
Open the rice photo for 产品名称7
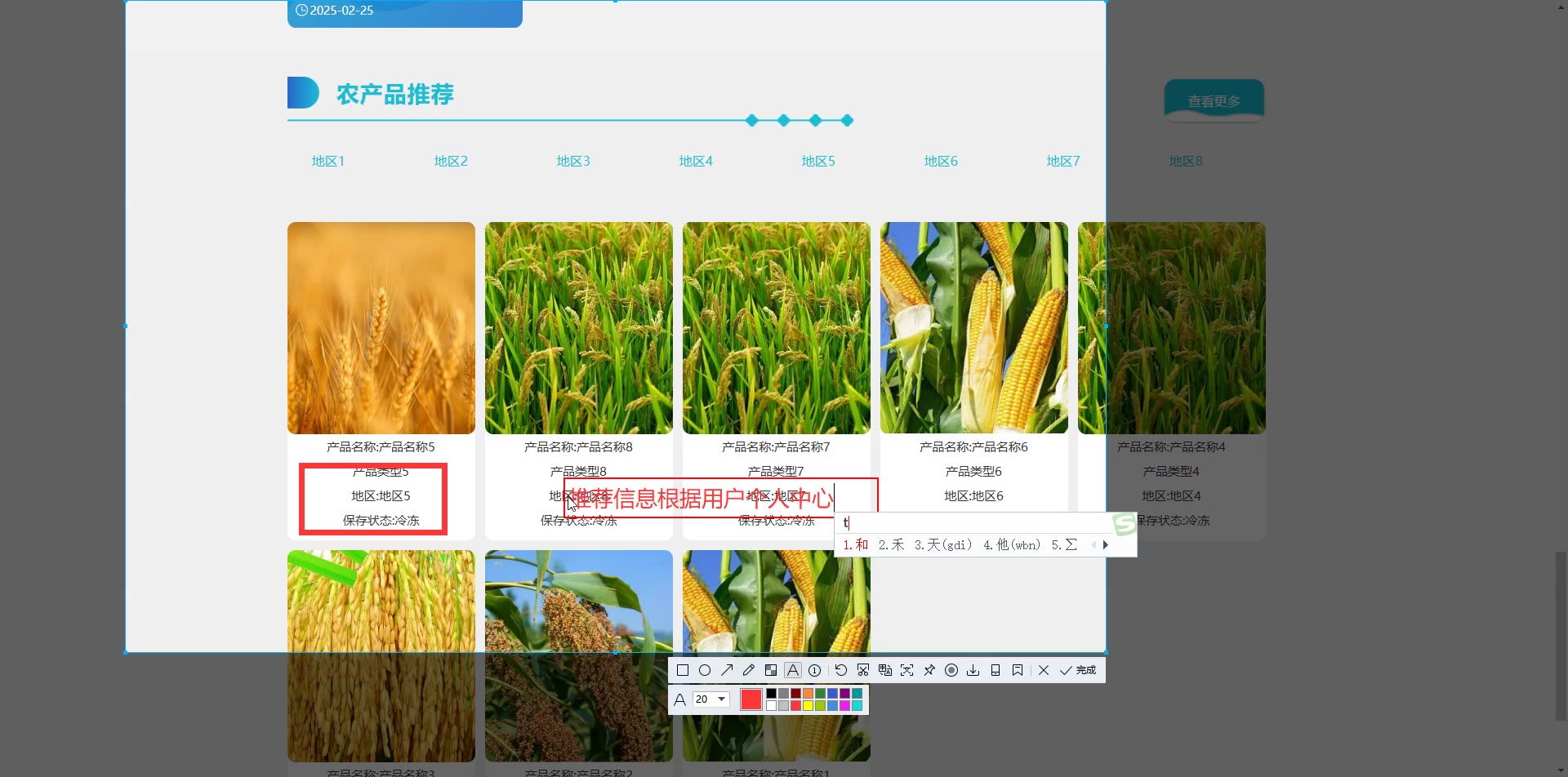(777, 328)
